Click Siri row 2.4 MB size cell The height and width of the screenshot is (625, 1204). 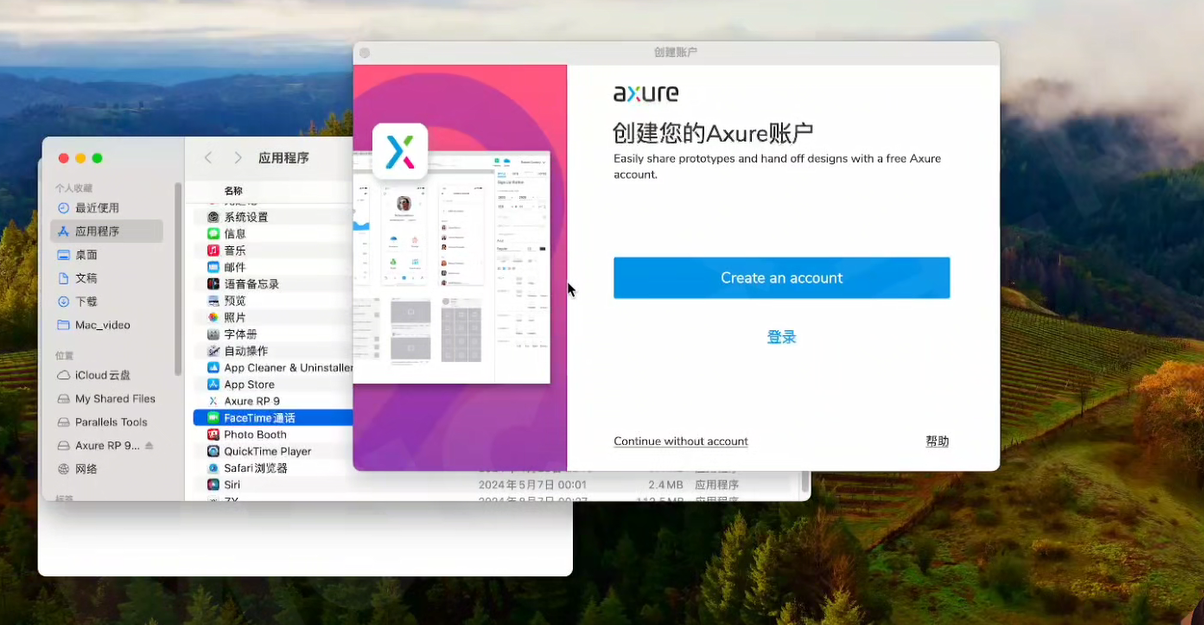click(x=665, y=485)
